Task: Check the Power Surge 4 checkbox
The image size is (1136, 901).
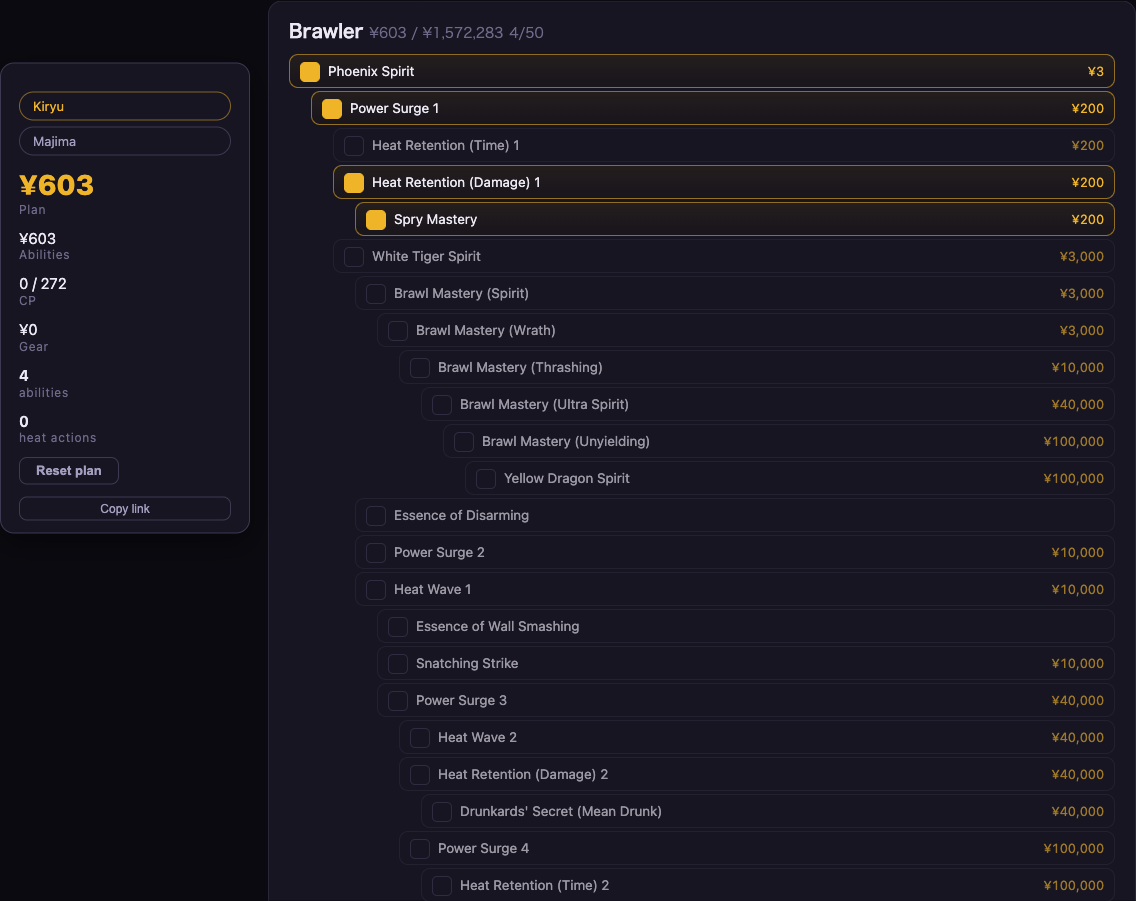Action: (420, 847)
